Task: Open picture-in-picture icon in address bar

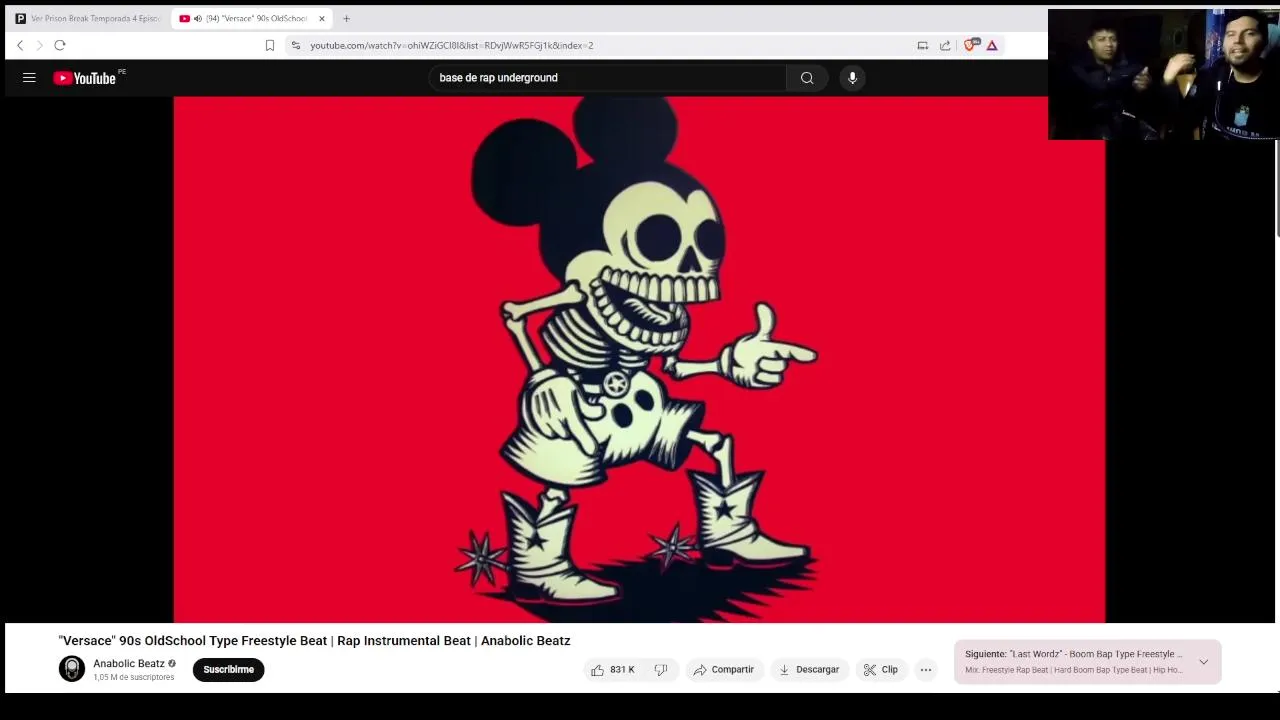Action: coord(922,45)
